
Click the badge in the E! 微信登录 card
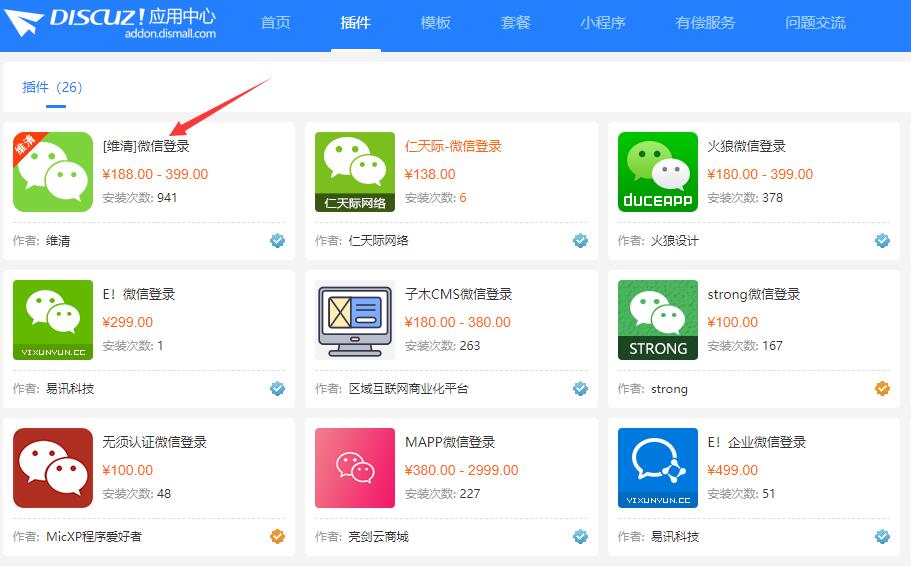(x=278, y=389)
